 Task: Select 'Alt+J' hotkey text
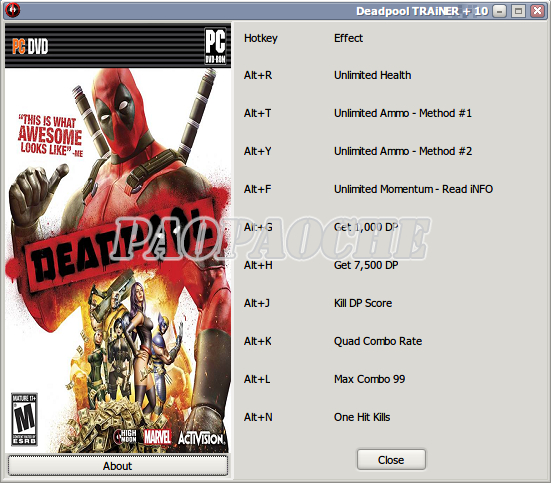point(257,303)
